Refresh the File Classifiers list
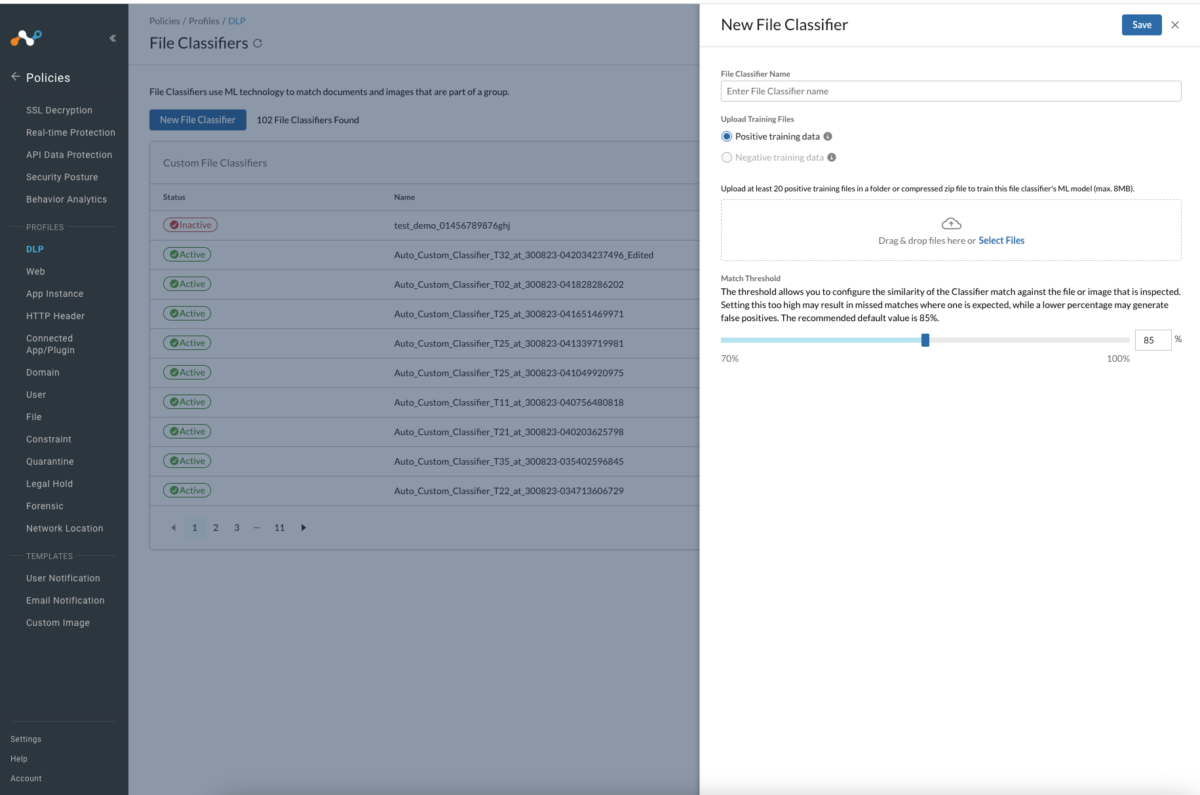This screenshot has height=795, width=1200. (x=258, y=43)
